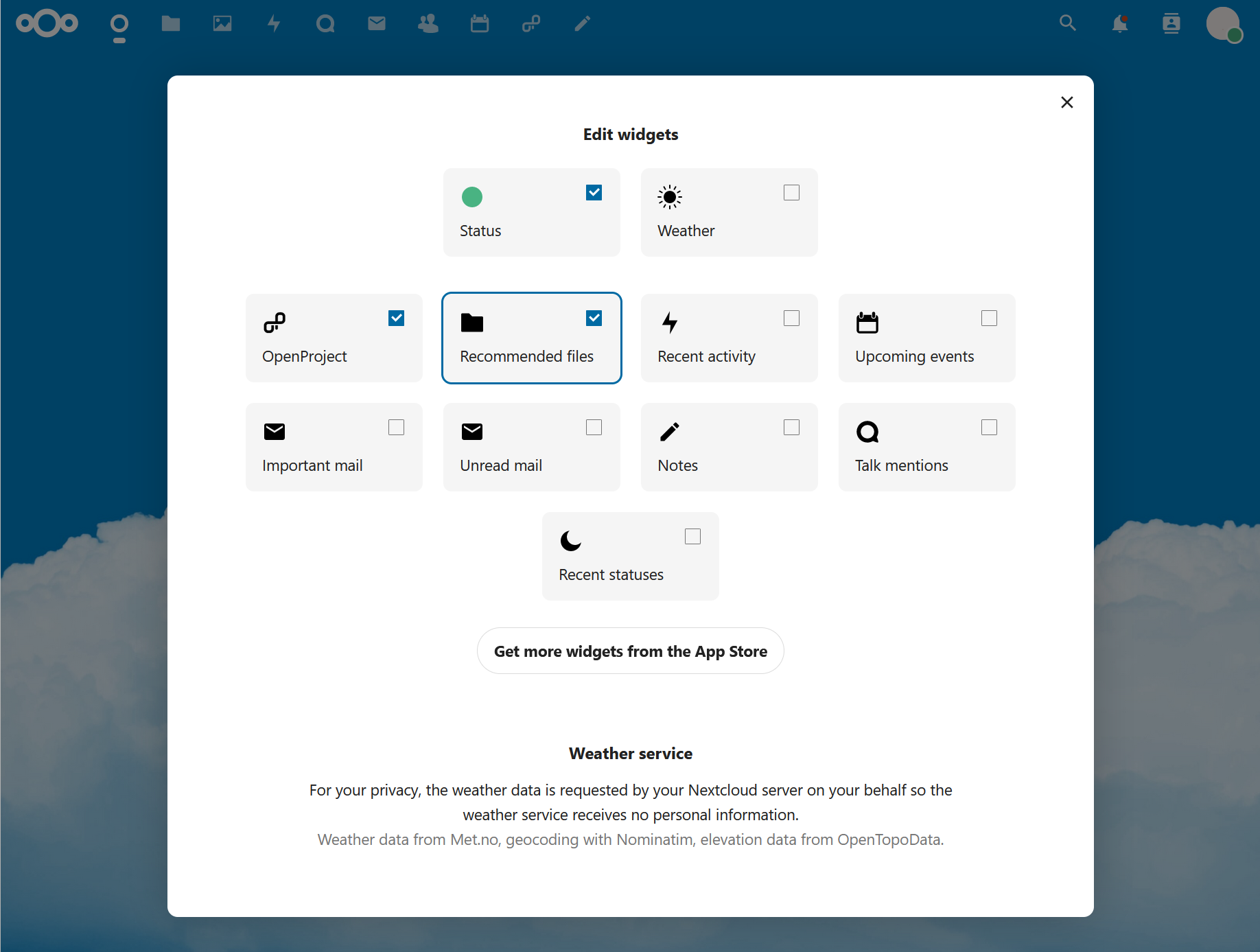Enable the Recent statuses widget
The height and width of the screenshot is (952, 1260).
pyautogui.click(x=692, y=536)
